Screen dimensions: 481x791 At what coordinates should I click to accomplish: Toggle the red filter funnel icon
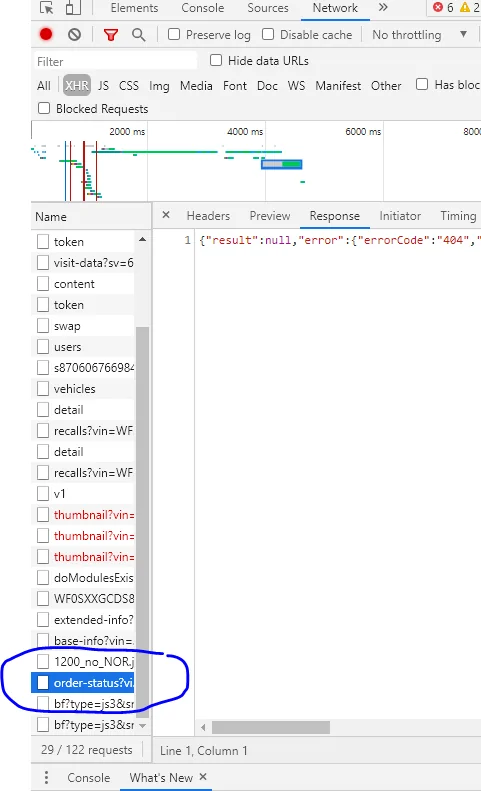(111, 34)
